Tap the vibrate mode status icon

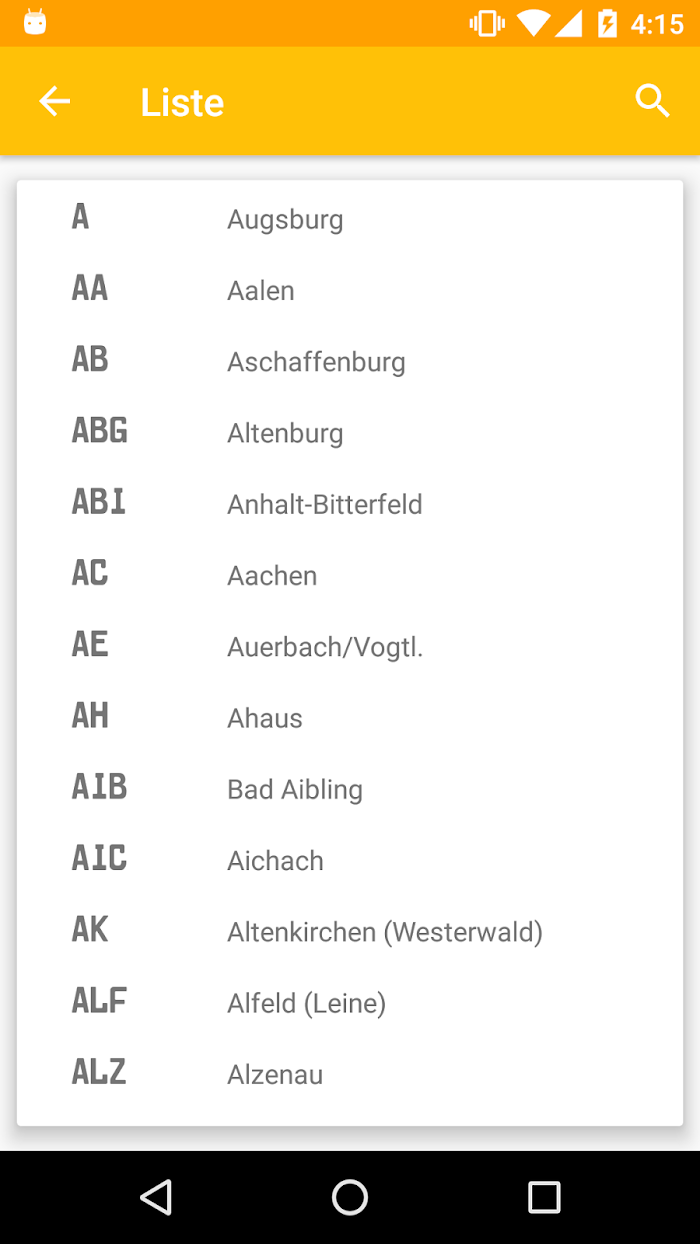coord(487,23)
